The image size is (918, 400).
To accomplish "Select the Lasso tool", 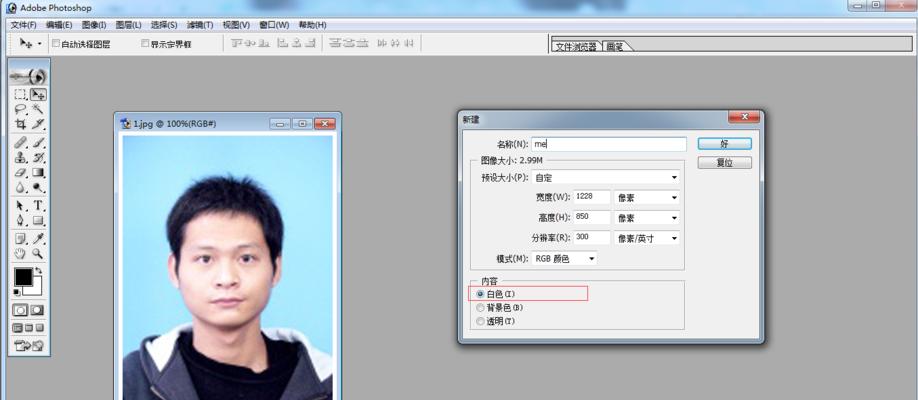I will point(21,110).
